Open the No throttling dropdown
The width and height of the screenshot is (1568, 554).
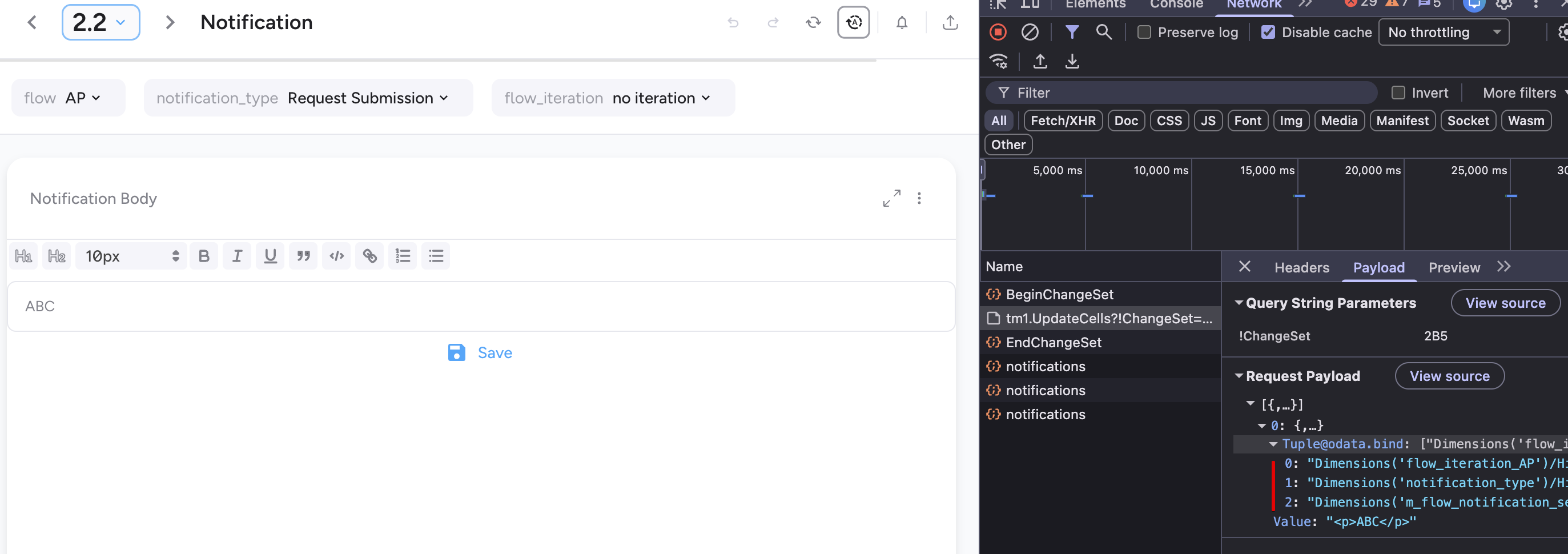(1443, 32)
